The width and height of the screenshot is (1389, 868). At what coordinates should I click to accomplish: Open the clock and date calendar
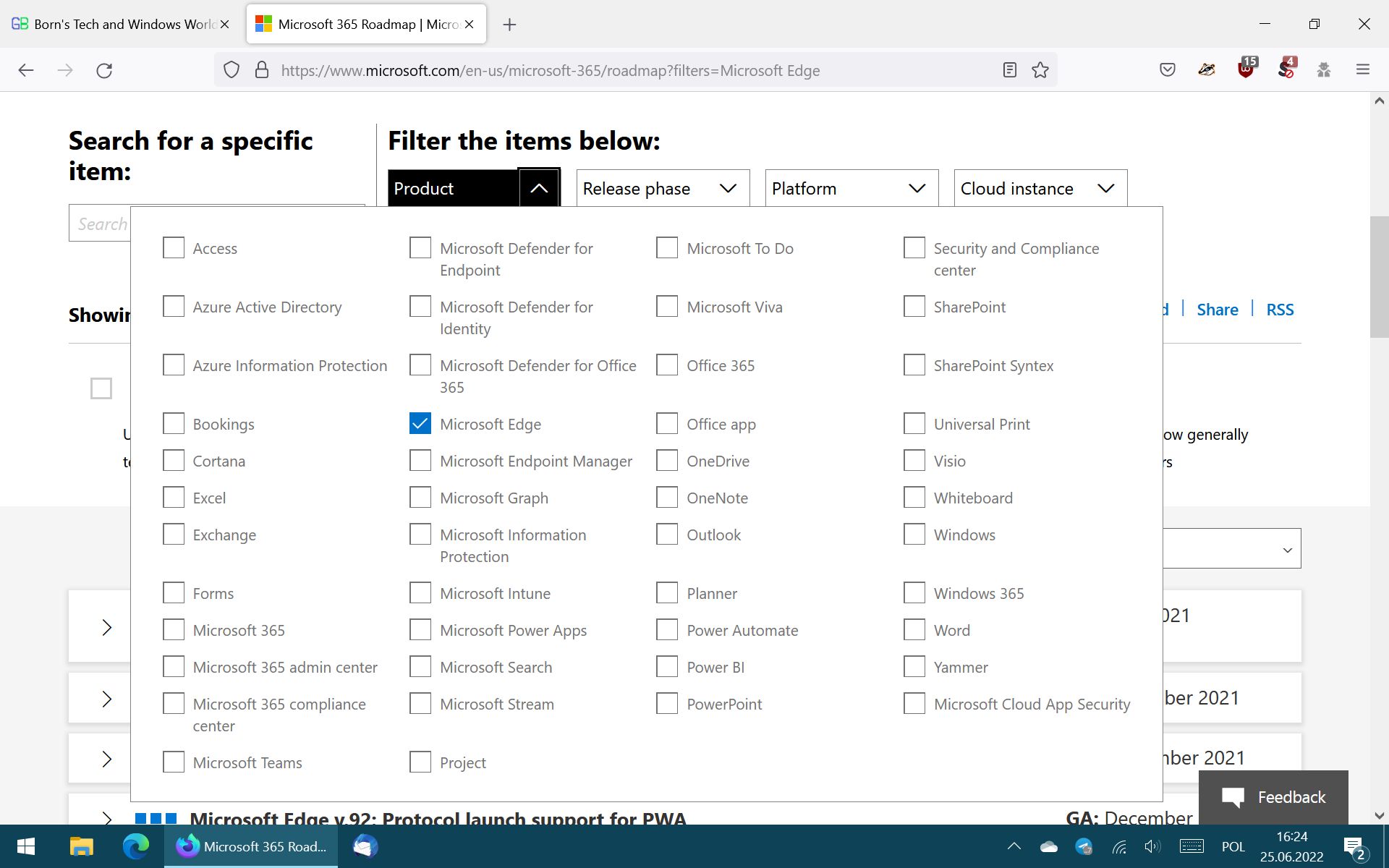coord(1291,846)
